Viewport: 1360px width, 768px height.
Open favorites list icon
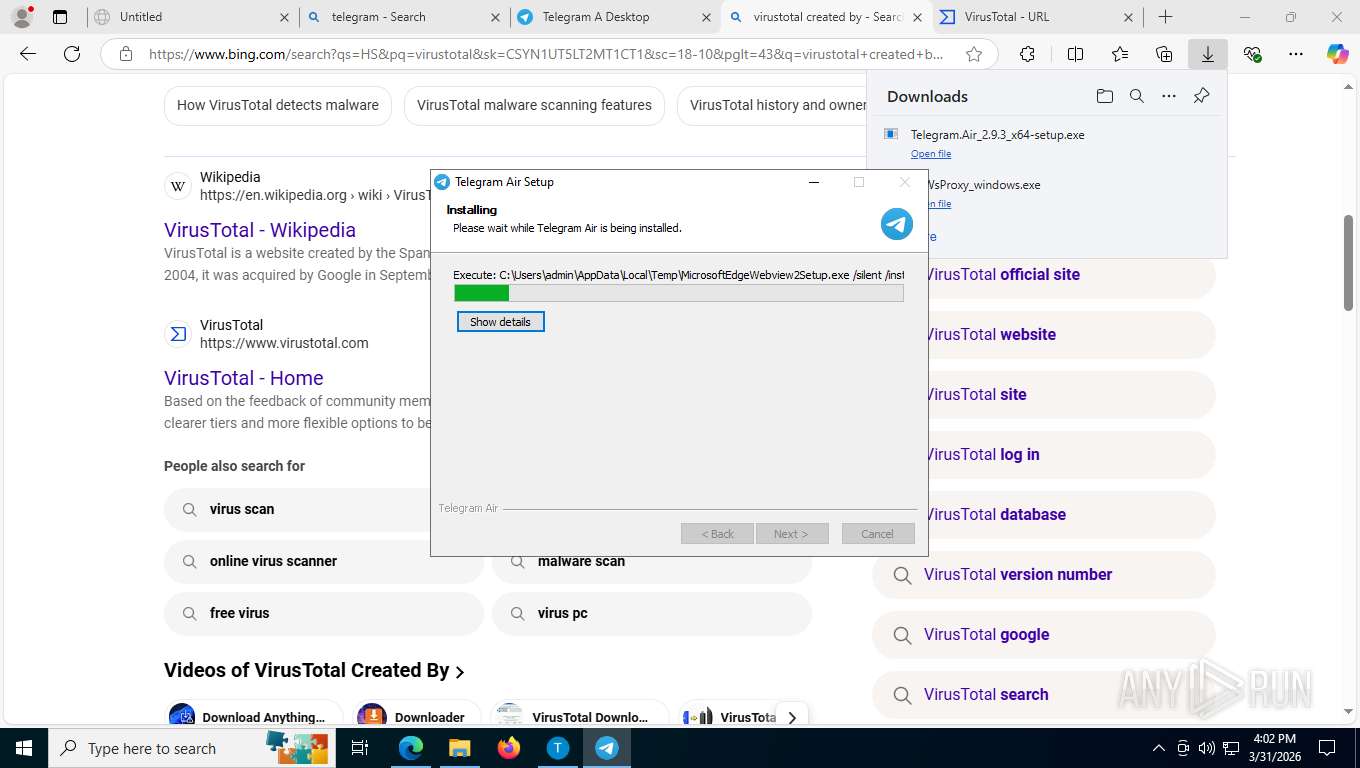coord(1120,54)
